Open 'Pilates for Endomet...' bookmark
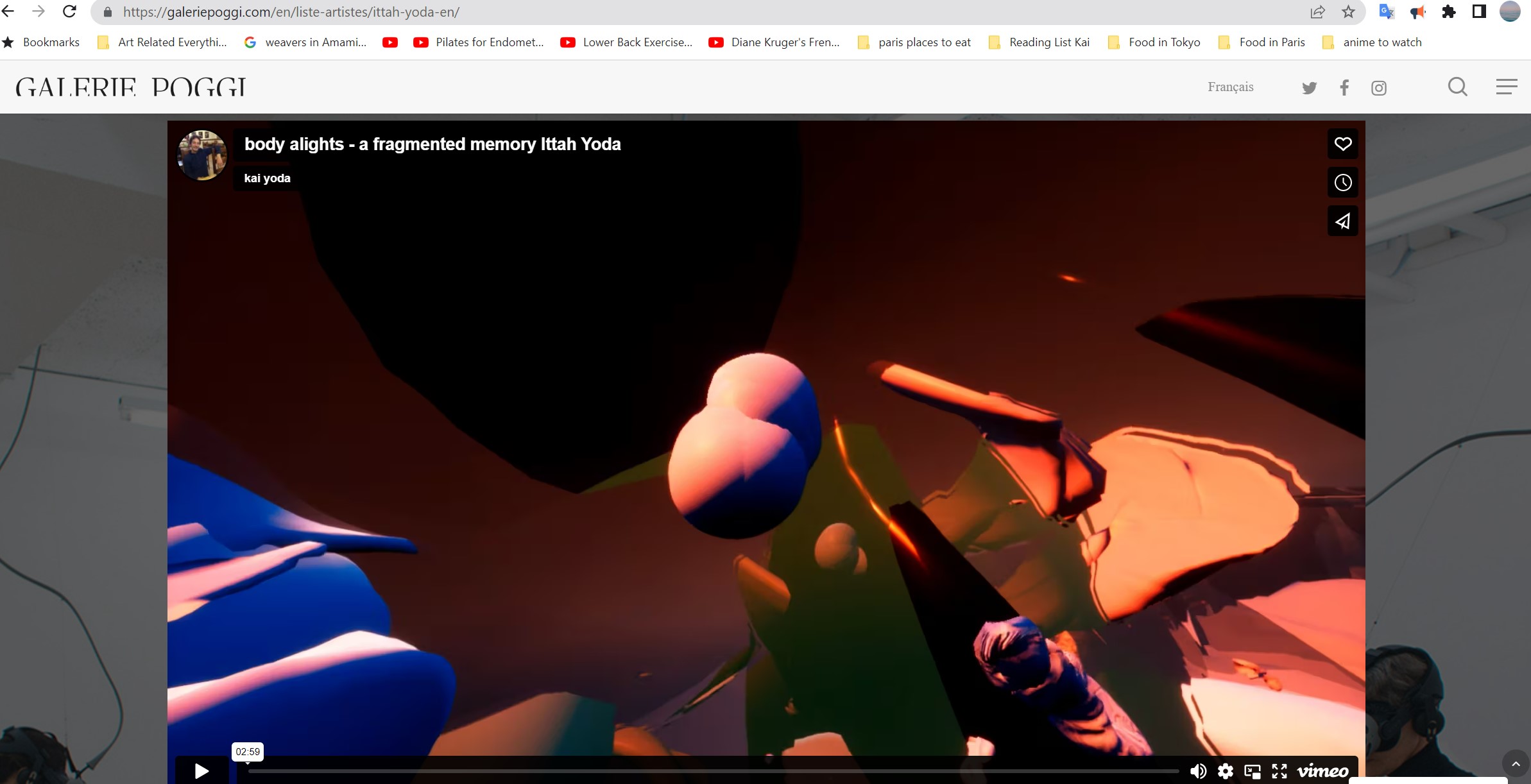This screenshot has width=1531, height=784. (479, 42)
